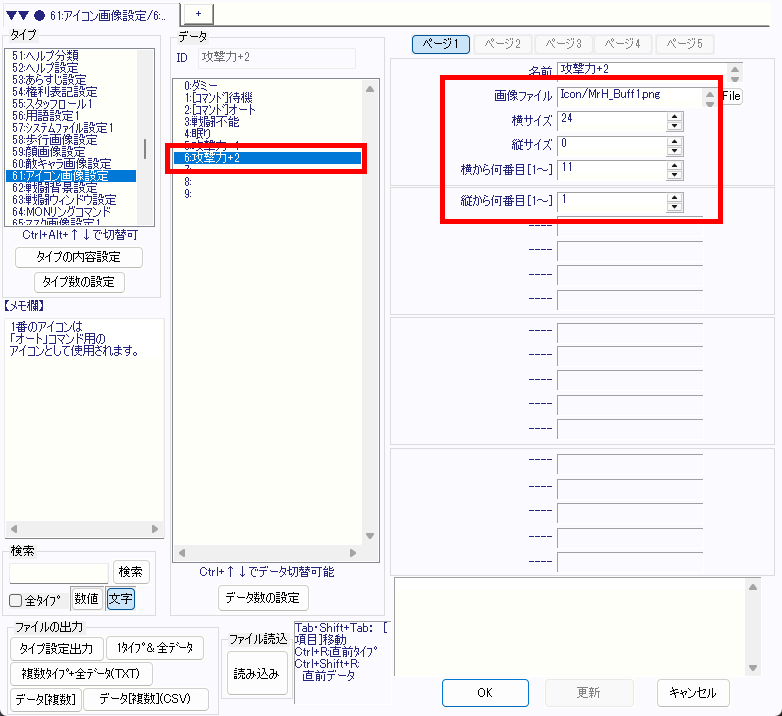
Task: Select type 60:敵キャラ画像設定 in list
Action: 61,164
